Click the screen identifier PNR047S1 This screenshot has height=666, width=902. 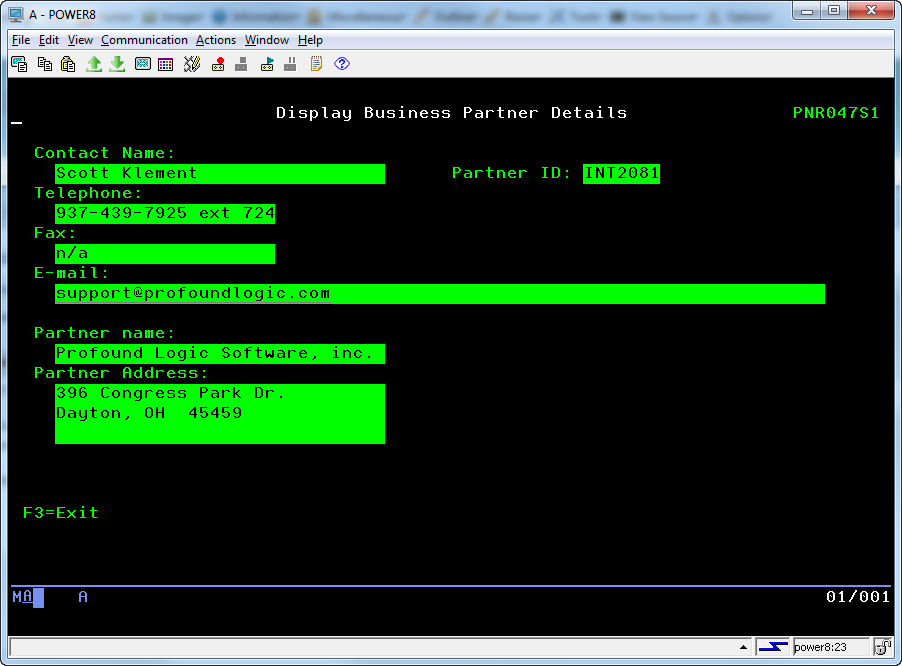pyautogui.click(x=836, y=113)
